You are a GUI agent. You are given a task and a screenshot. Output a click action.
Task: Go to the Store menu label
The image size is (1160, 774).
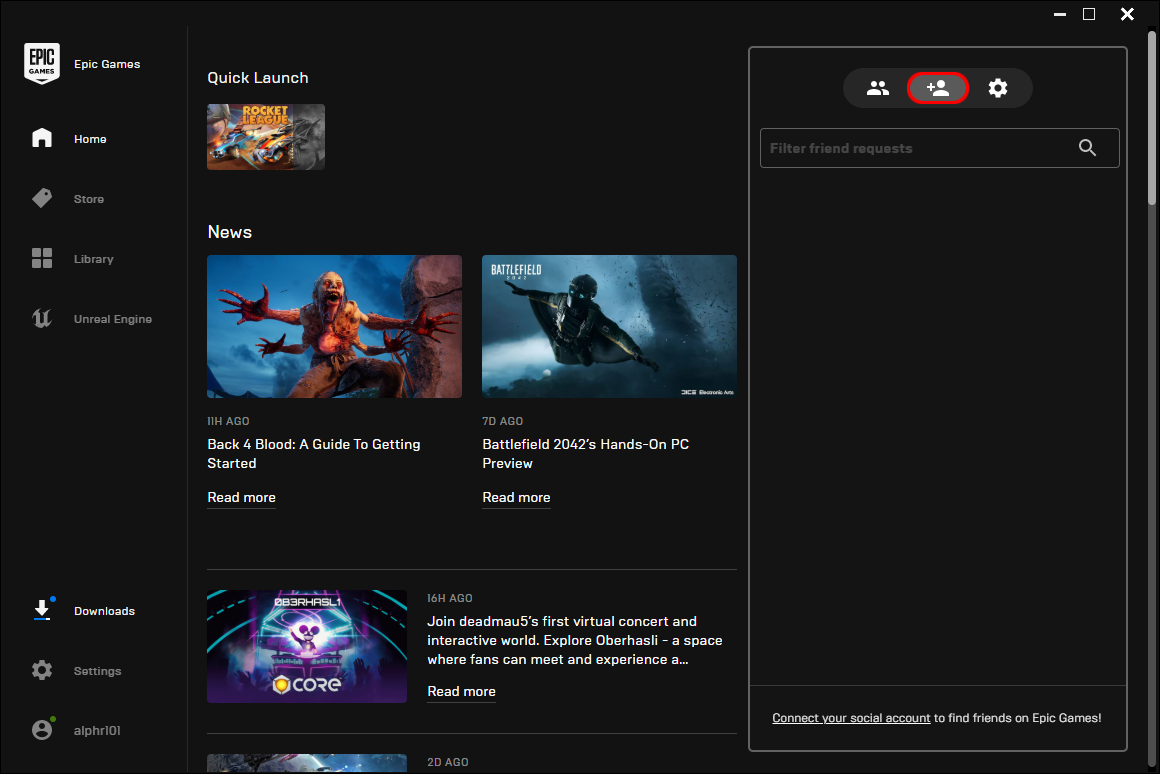(89, 199)
